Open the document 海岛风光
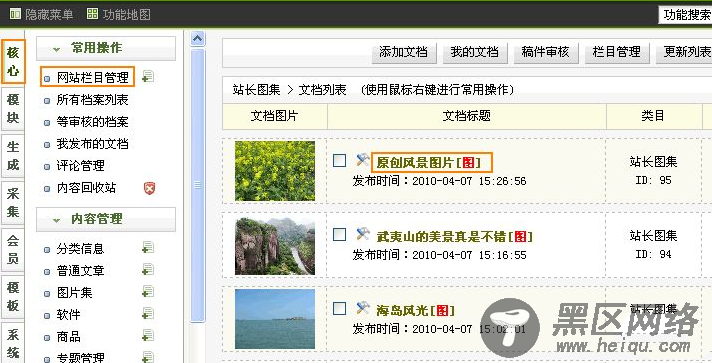 [415, 310]
